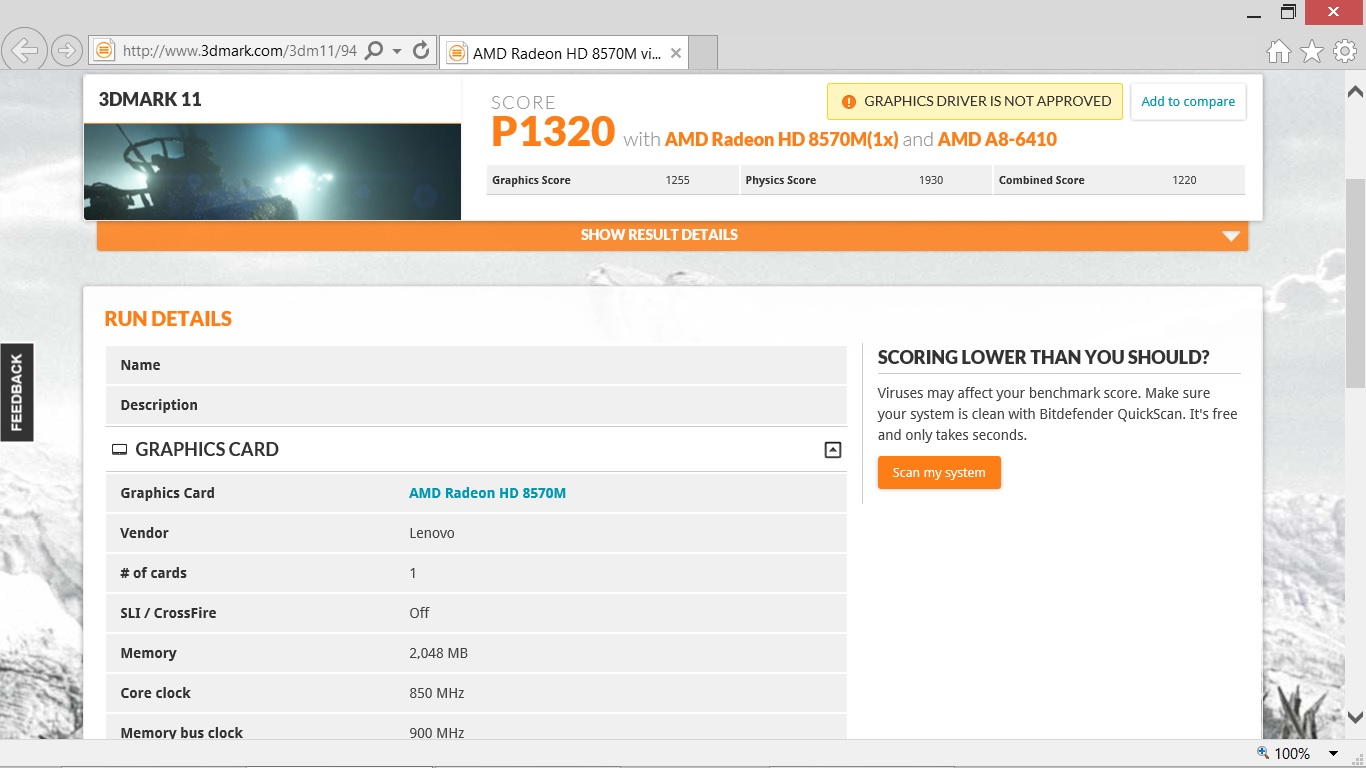This screenshot has width=1366, height=768.
Task: Click the SLI / CrossFire value Off
Action: click(x=419, y=613)
